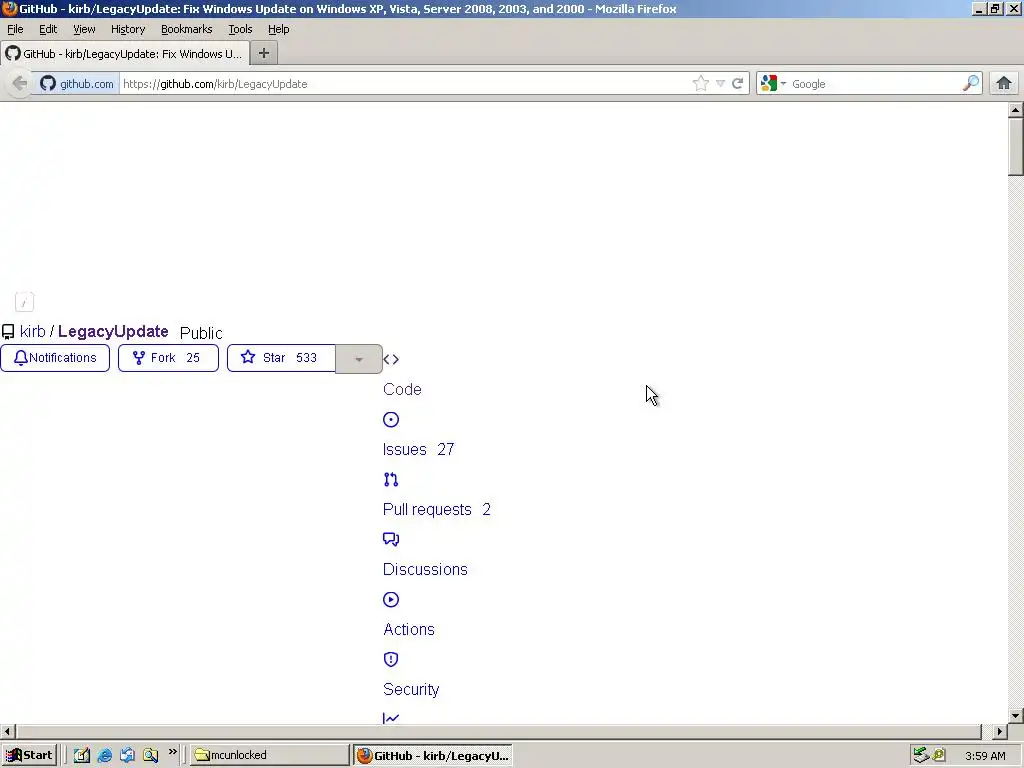Click the address bar URL field
1024x768 pixels.
pos(405,84)
